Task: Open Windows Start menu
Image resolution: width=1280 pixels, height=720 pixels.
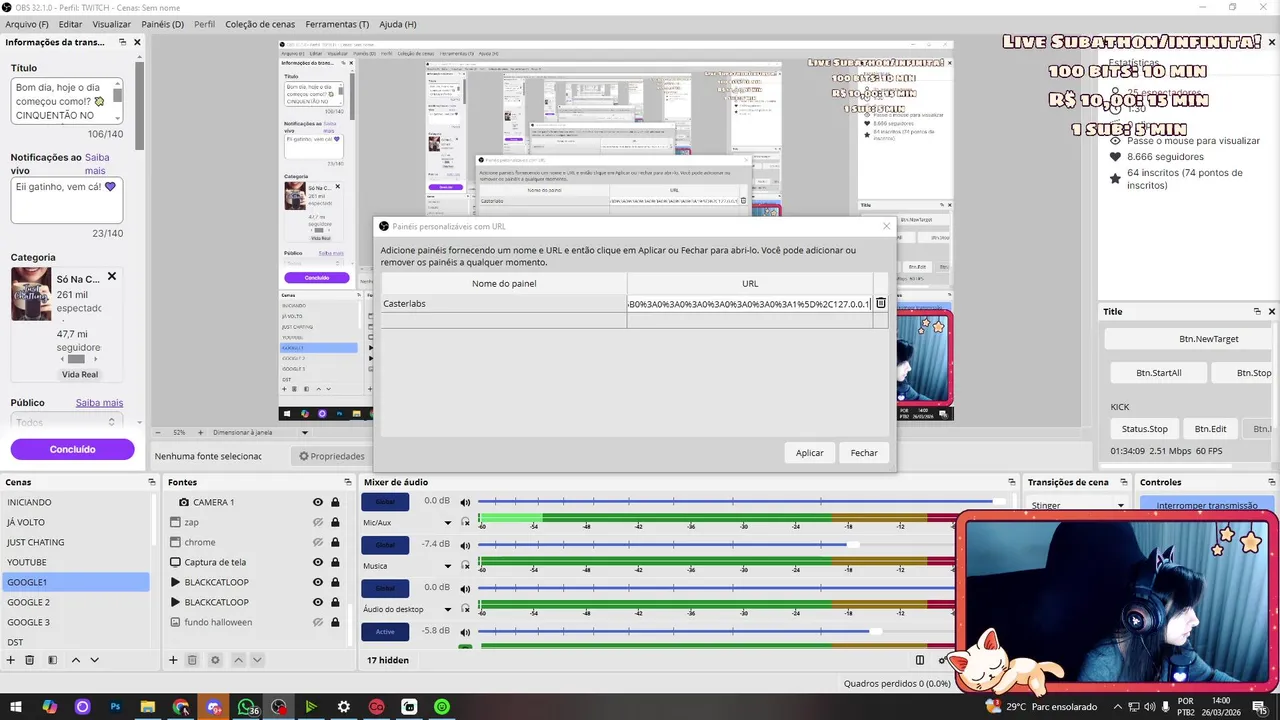Action: (17, 707)
